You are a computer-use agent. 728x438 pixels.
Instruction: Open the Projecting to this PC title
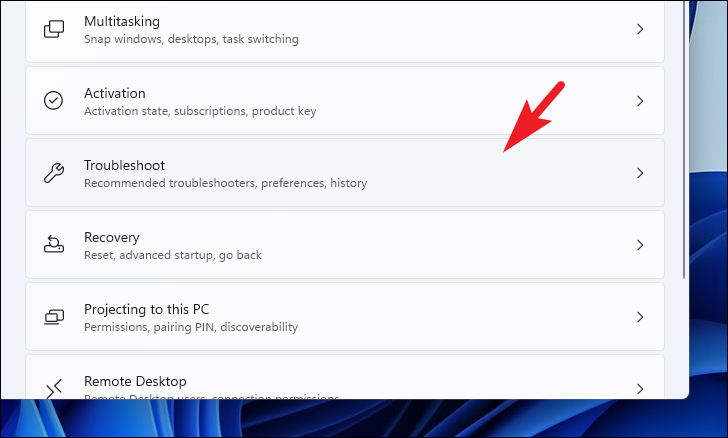click(147, 309)
